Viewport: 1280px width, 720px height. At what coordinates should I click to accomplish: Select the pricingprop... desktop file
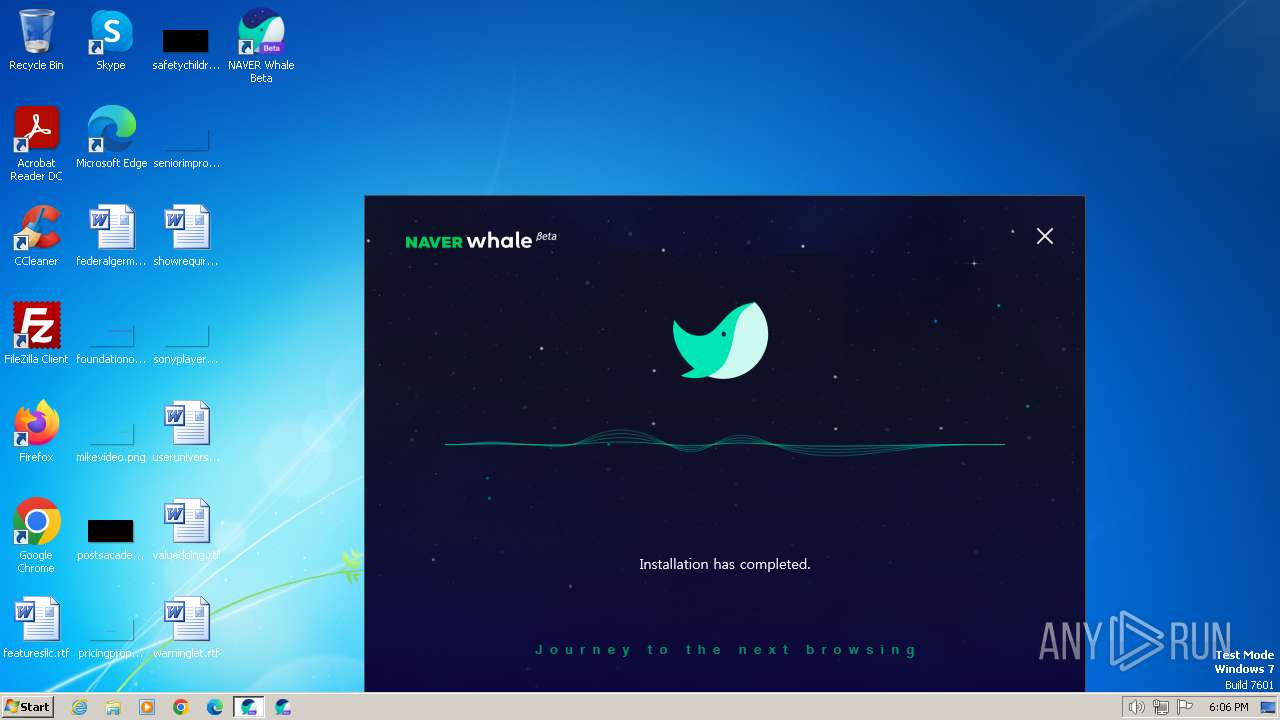point(111,636)
